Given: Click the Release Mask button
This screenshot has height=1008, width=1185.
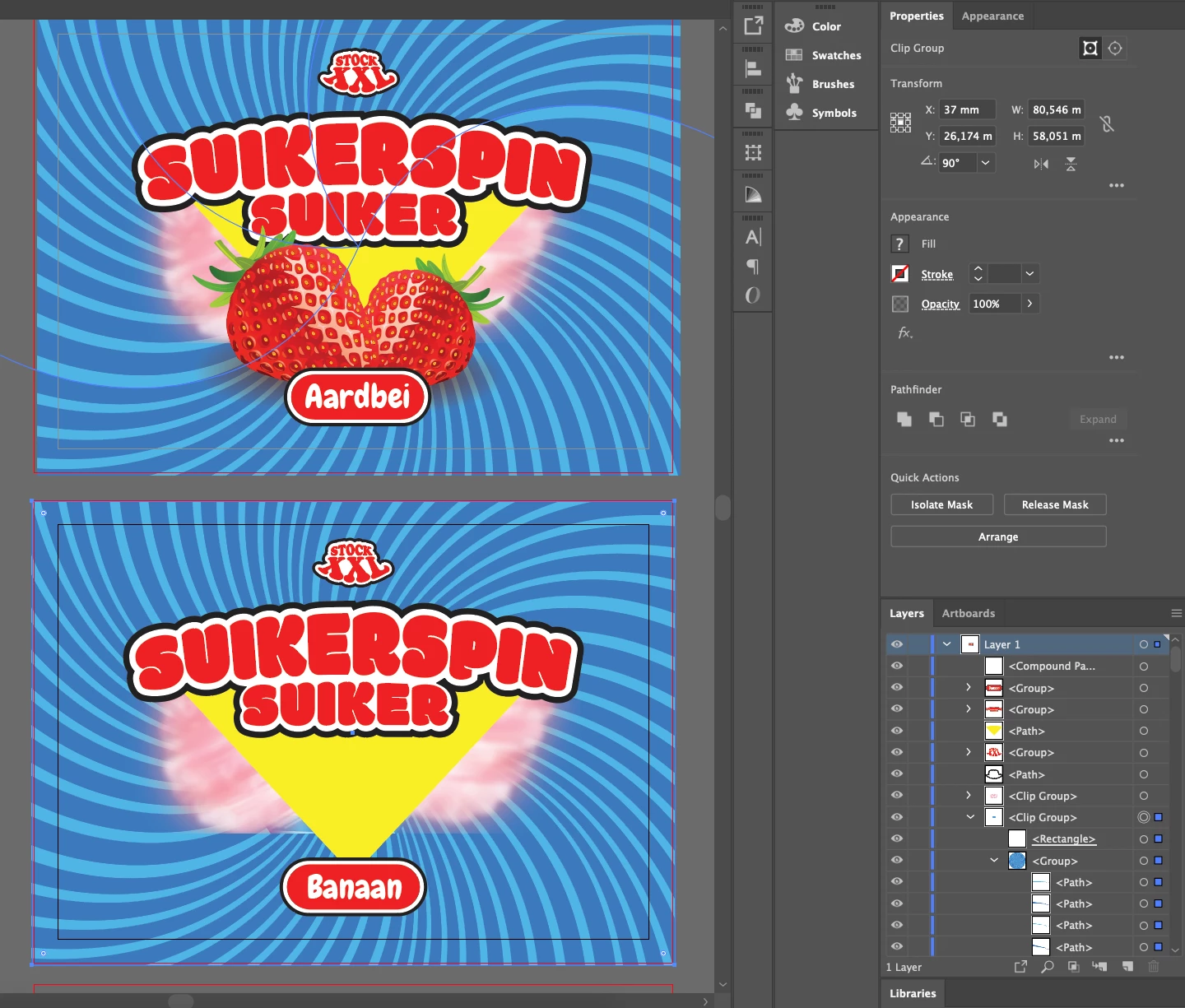Looking at the screenshot, I should click(x=1055, y=504).
